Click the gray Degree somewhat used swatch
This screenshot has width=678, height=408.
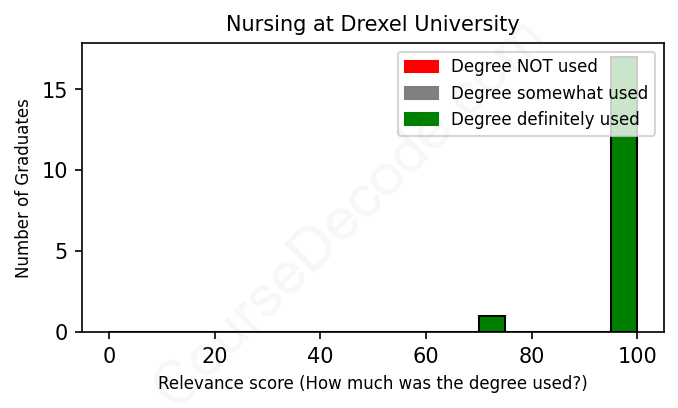point(421,93)
